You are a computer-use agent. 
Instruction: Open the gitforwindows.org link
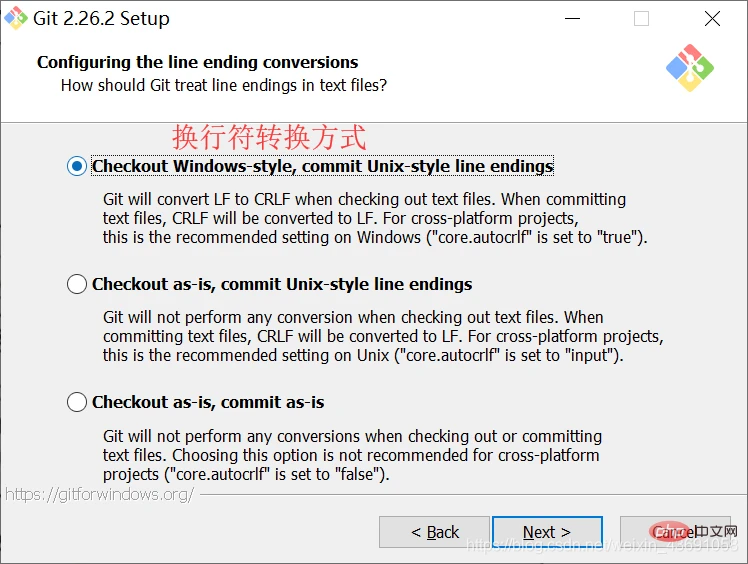[99, 494]
